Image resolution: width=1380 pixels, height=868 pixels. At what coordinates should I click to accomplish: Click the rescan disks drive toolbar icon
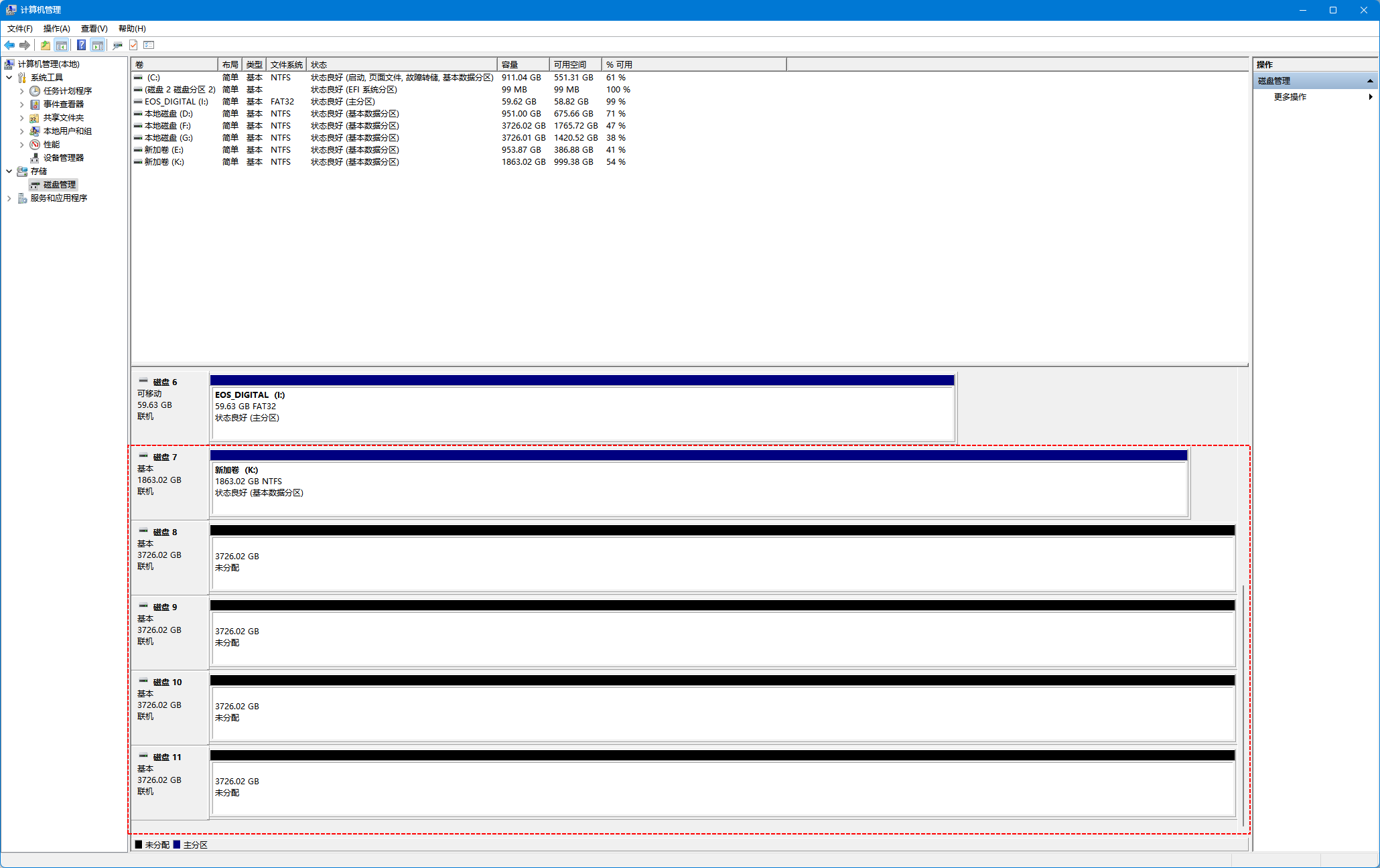point(117,45)
